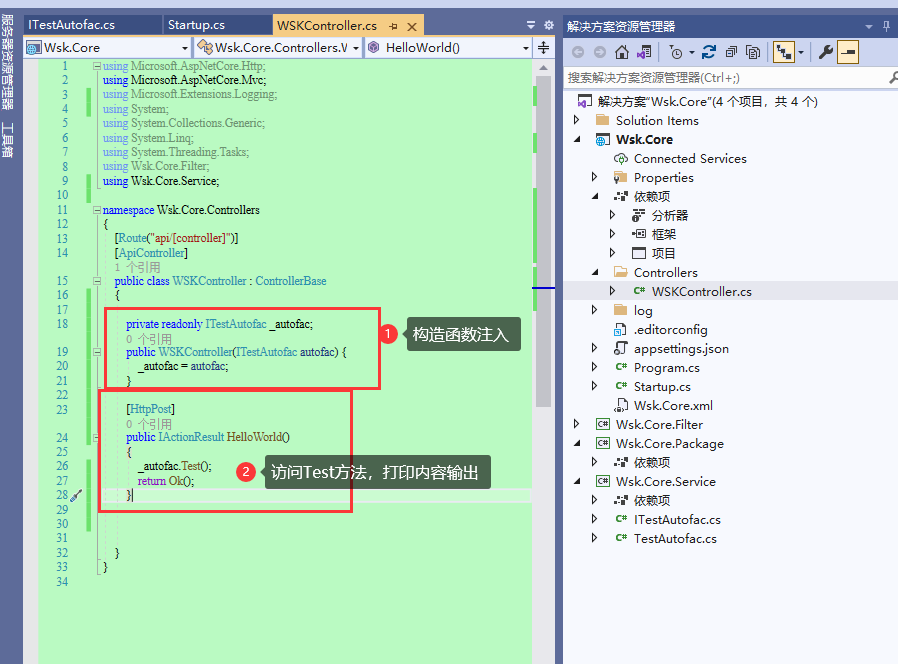Image resolution: width=898 pixels, height=664 pixels.
Task: Click the Wsk.Core project globe icon
Action: pyautogui.click(x=602, y=139)
